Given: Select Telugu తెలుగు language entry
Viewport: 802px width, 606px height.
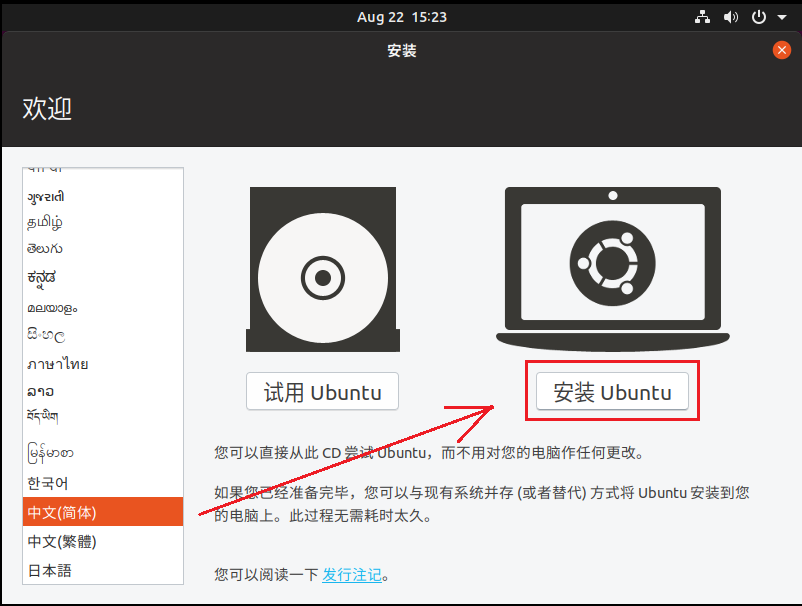Looking at the screenshot, I should click(x=103, y=249).
